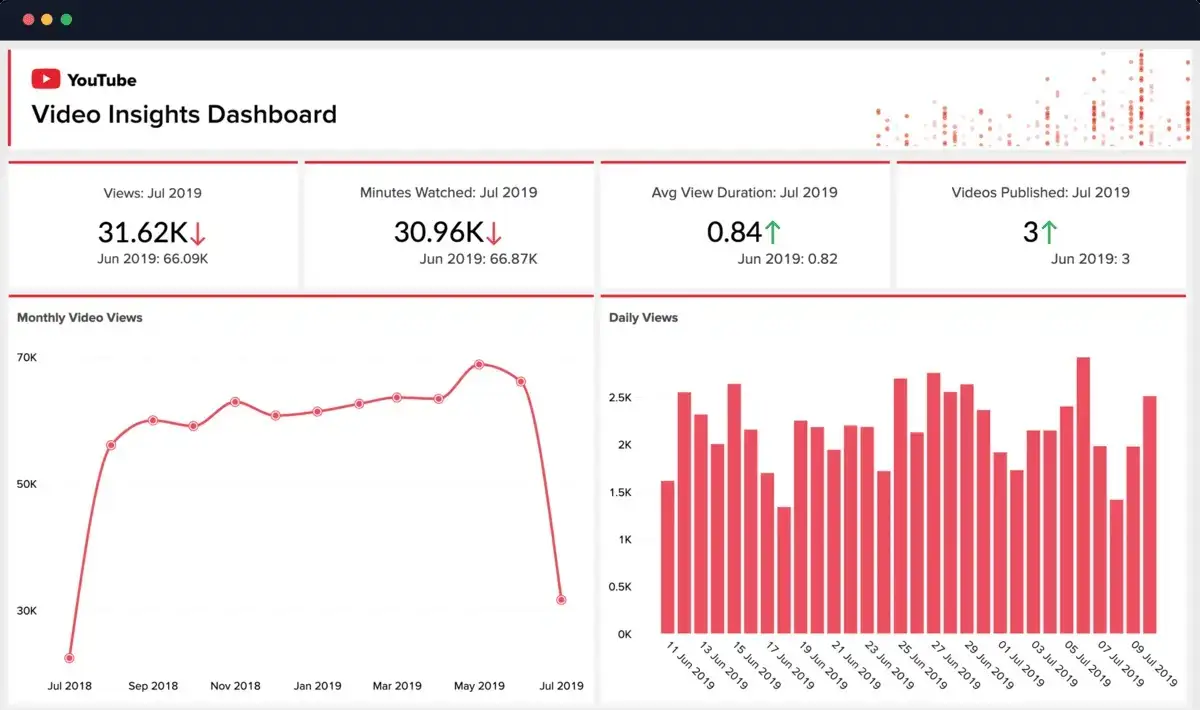Click the Video Insights Dashboard heading
The image size is (1200, 710).
click(x=183, y=114)
